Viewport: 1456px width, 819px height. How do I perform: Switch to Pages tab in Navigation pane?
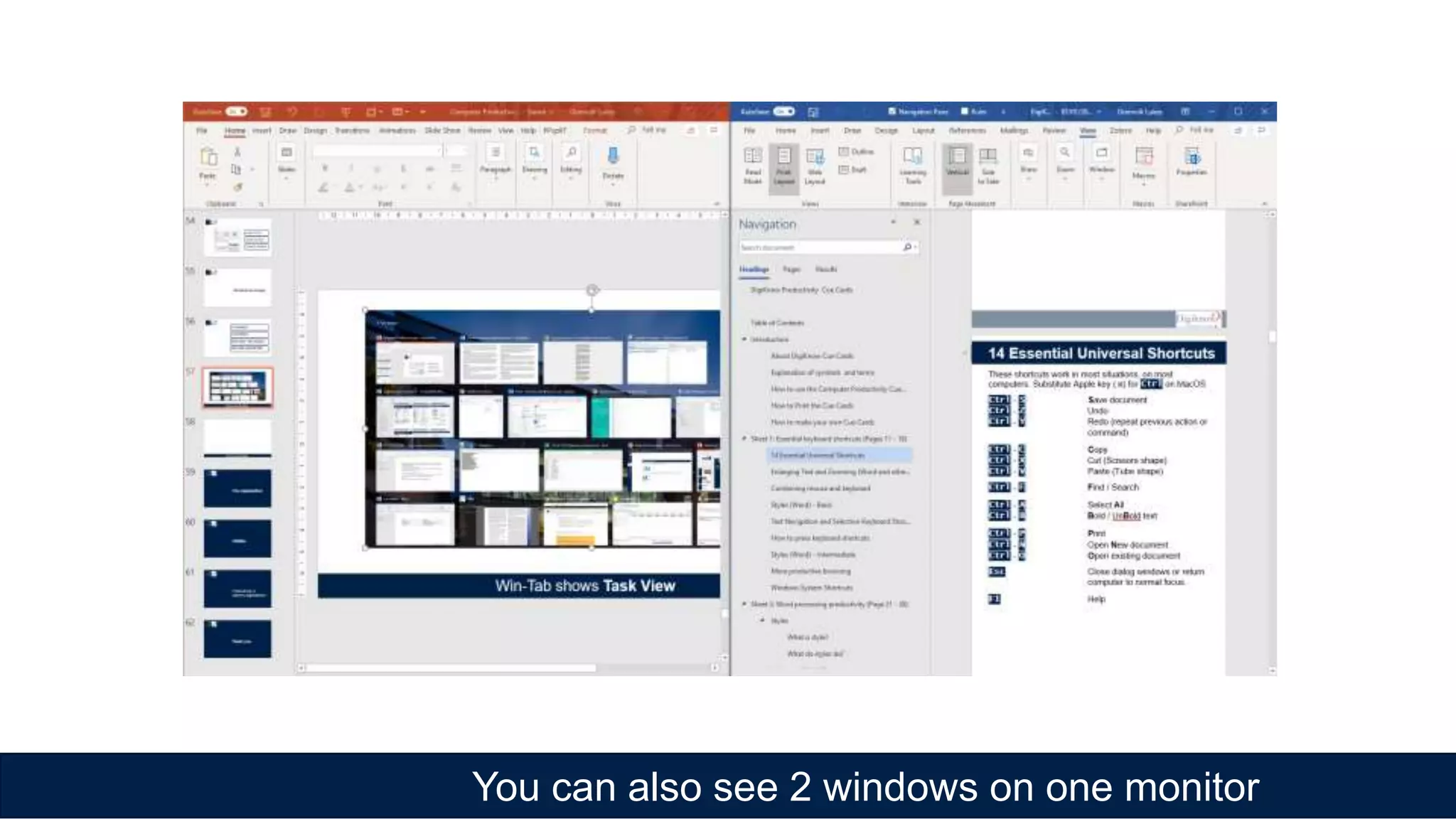pos(791,269)
